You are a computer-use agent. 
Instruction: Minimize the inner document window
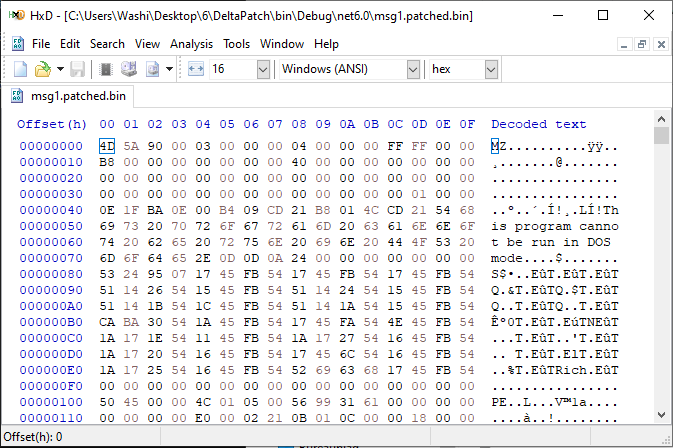pyautogui.click(x=624, y=44)
